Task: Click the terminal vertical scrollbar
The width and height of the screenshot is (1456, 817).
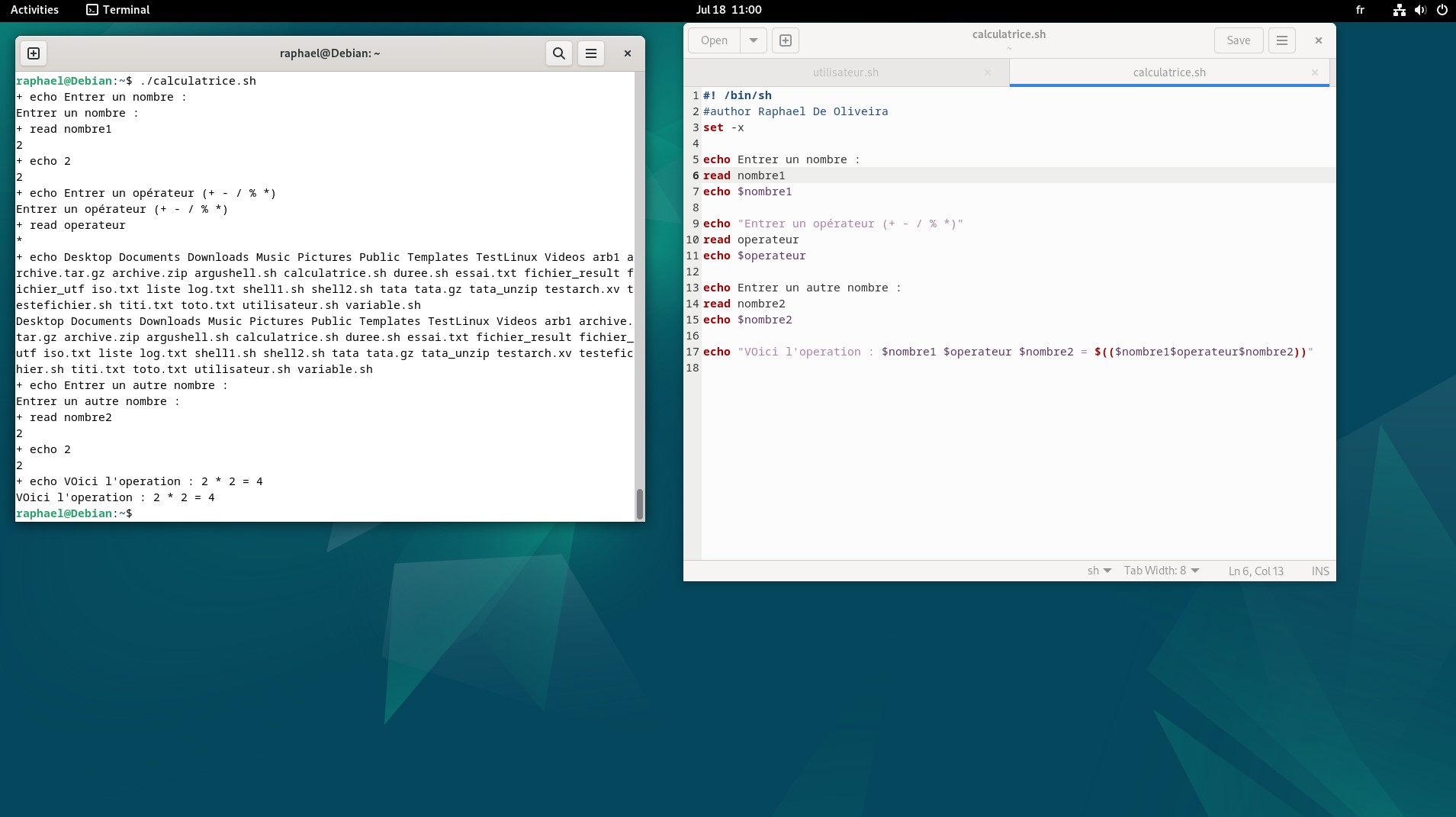Action: click(639, 503)
